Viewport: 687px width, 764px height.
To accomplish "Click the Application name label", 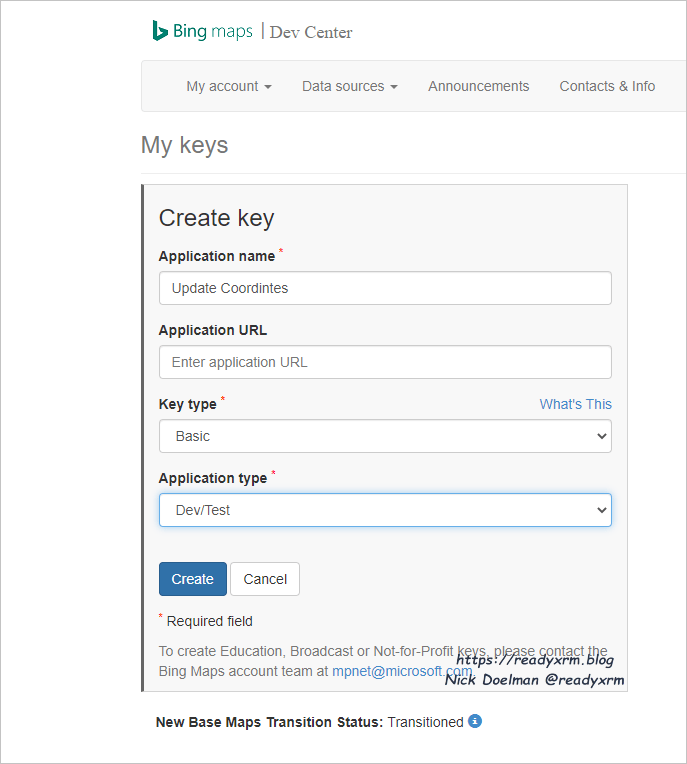I will [x=216, y=256].
